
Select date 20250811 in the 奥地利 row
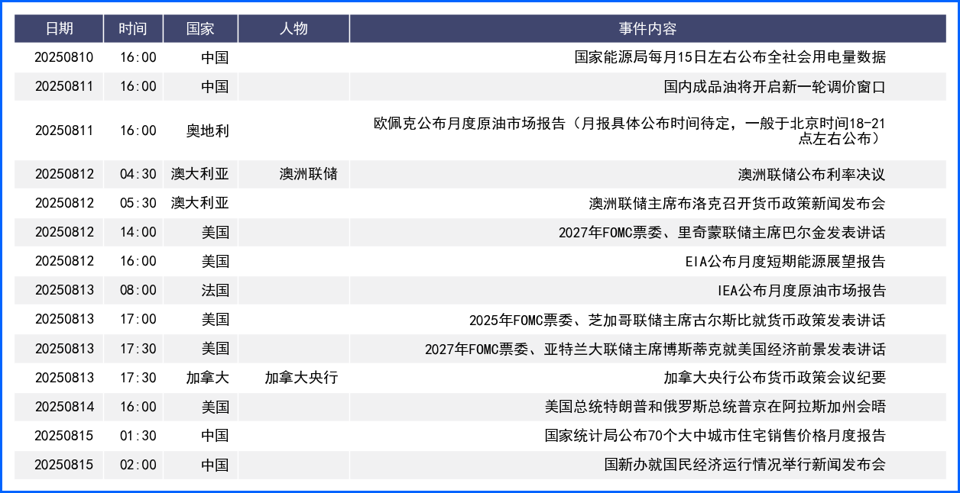64,130
